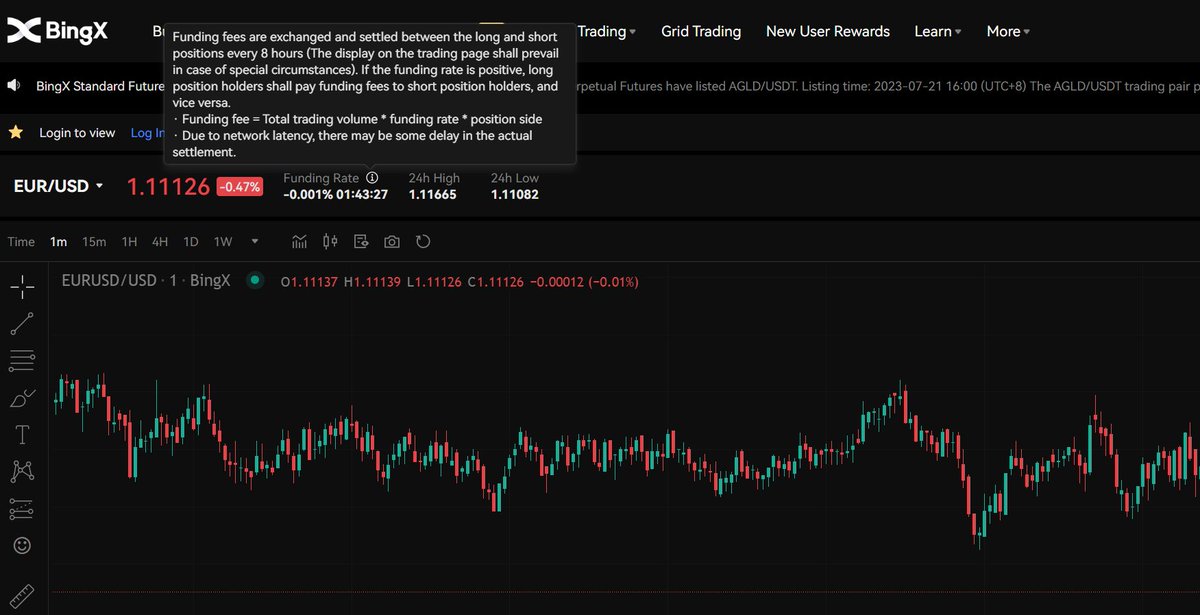Open the indicators icon on the chart toolbar
The height and width of the screenshot is (615, 1200).
299,241
